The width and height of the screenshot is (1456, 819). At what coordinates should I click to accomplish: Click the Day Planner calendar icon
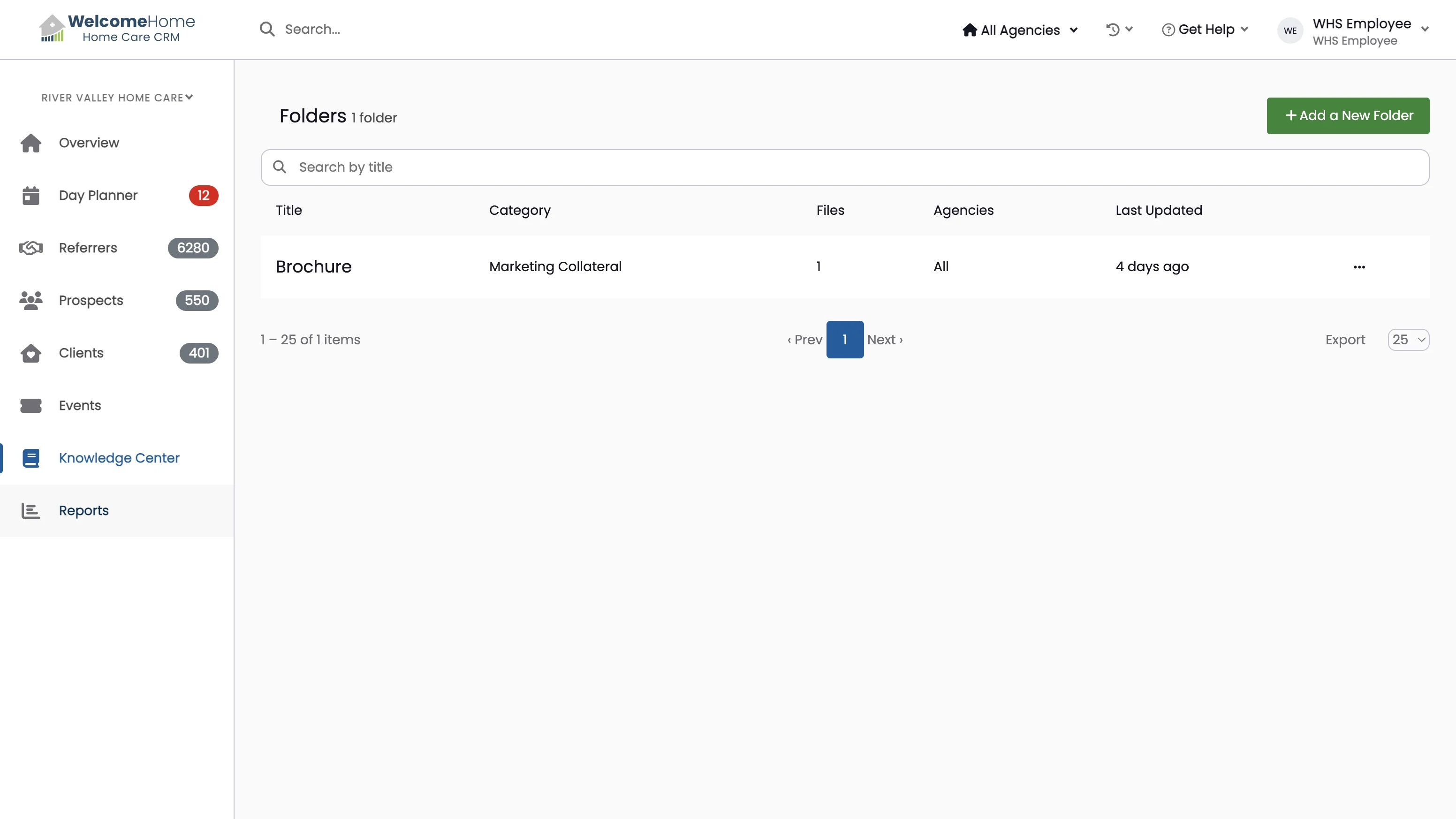coord(31,196)
